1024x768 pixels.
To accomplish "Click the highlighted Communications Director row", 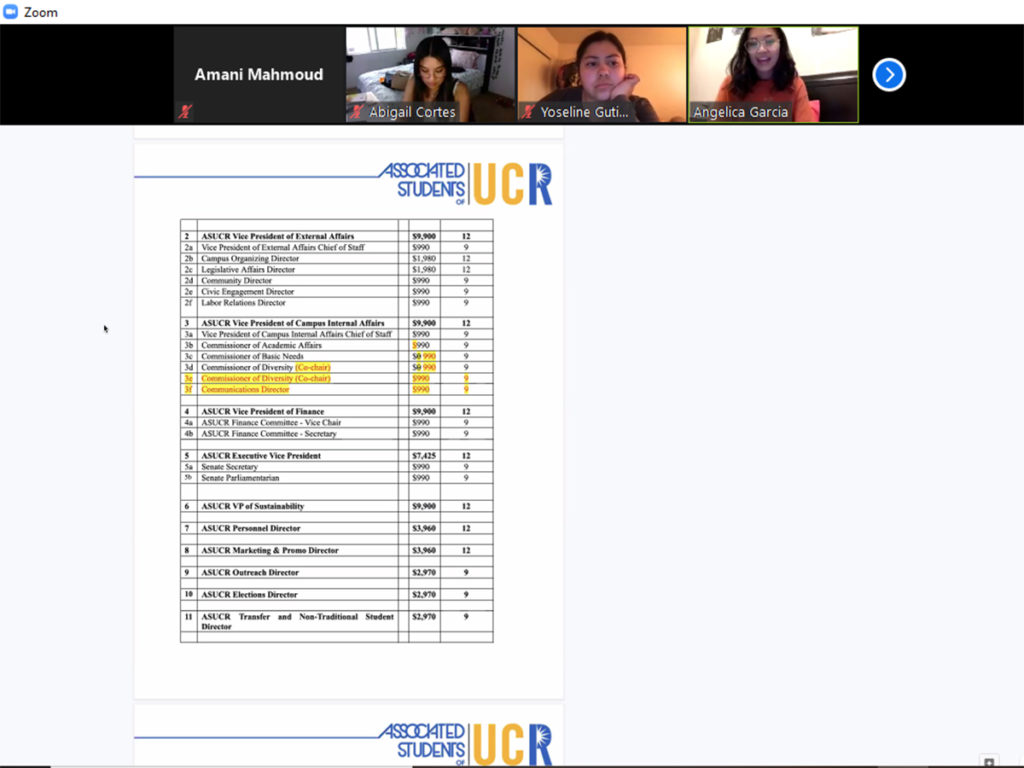I will click(x=245, y=390).
